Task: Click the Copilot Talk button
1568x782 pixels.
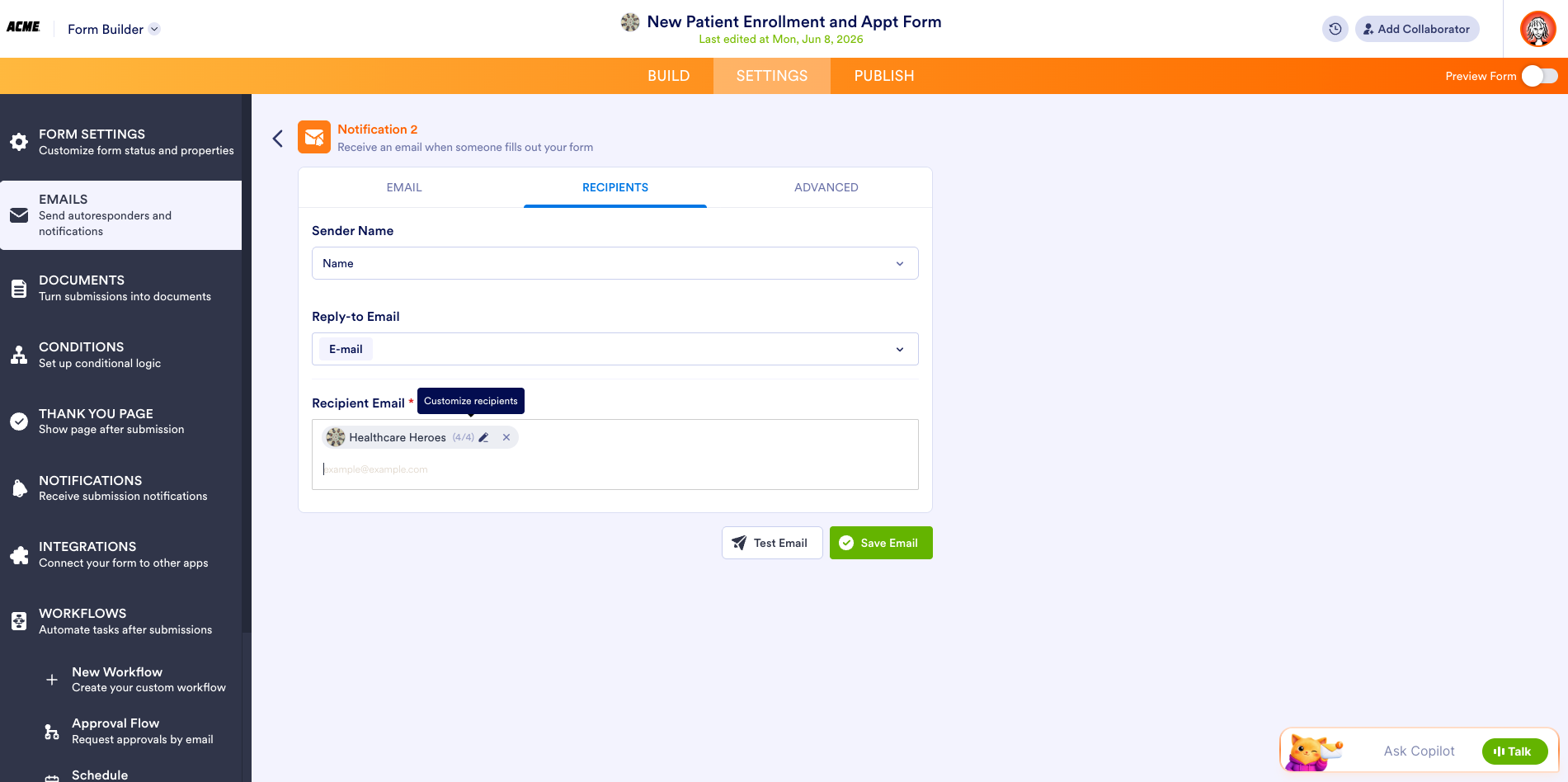Action: pyautogui.click(x=1514, y=751)
